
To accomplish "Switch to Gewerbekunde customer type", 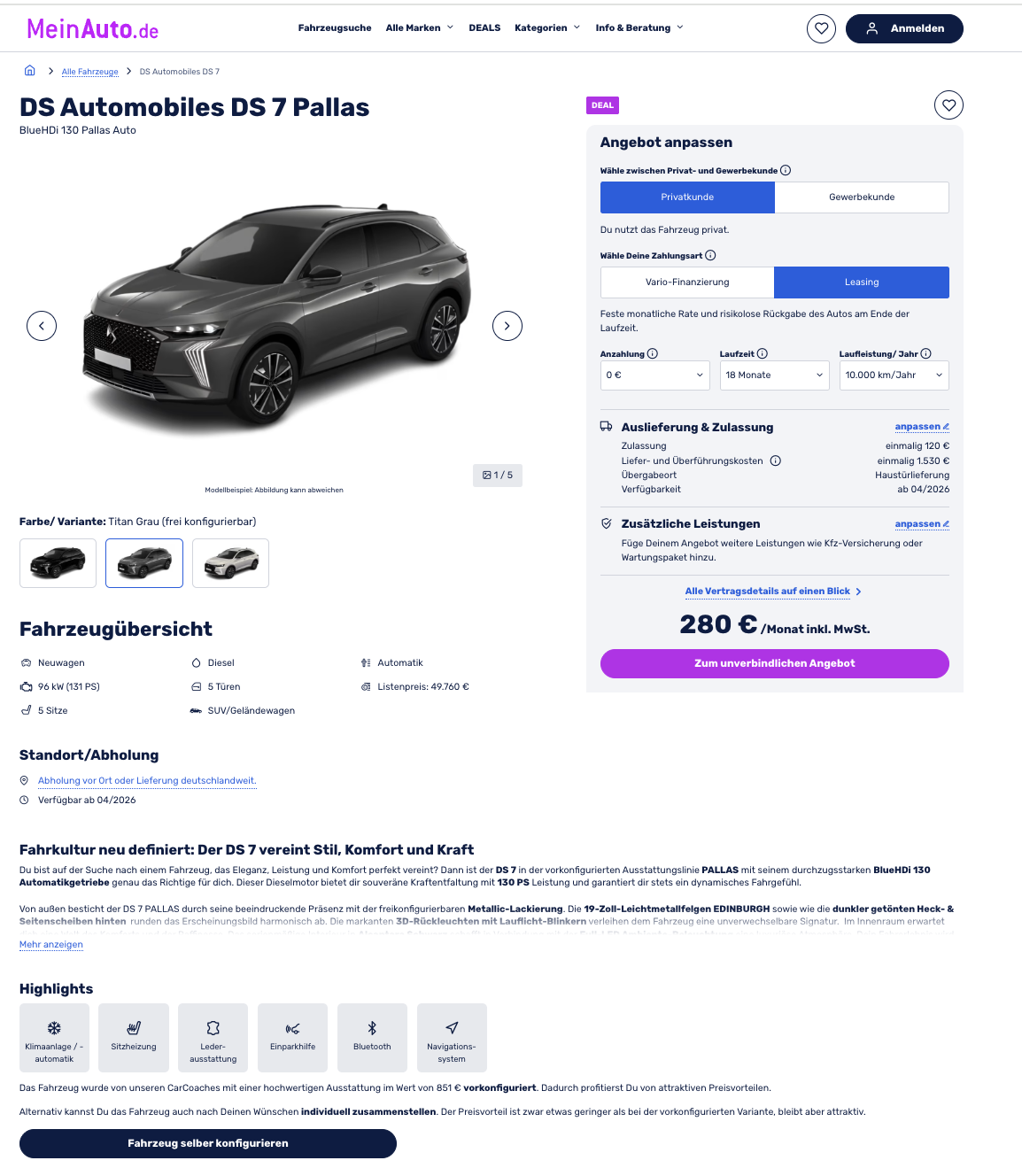I will pyautogui.click(x=862, y=197).
